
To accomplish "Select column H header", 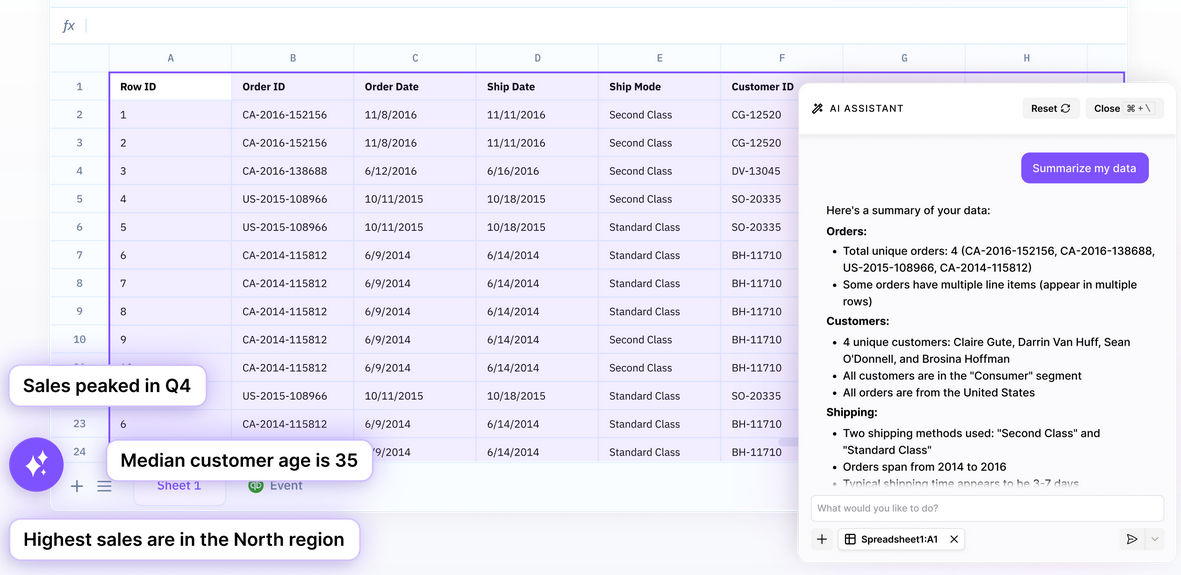I will (x=1027, y=58).
